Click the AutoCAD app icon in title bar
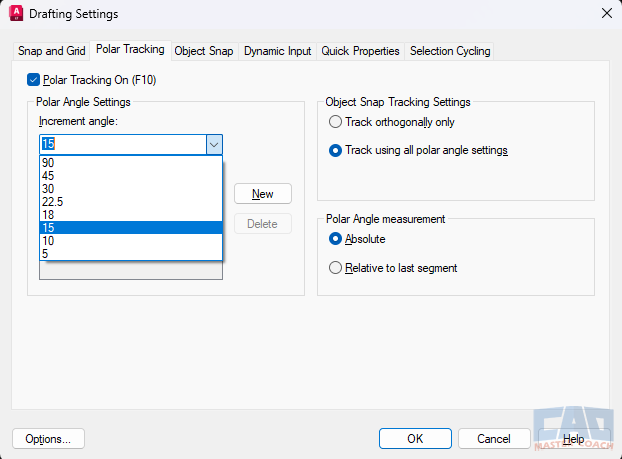Image resolution: width=622 pixels, height=459 pixels. (16, 13)
